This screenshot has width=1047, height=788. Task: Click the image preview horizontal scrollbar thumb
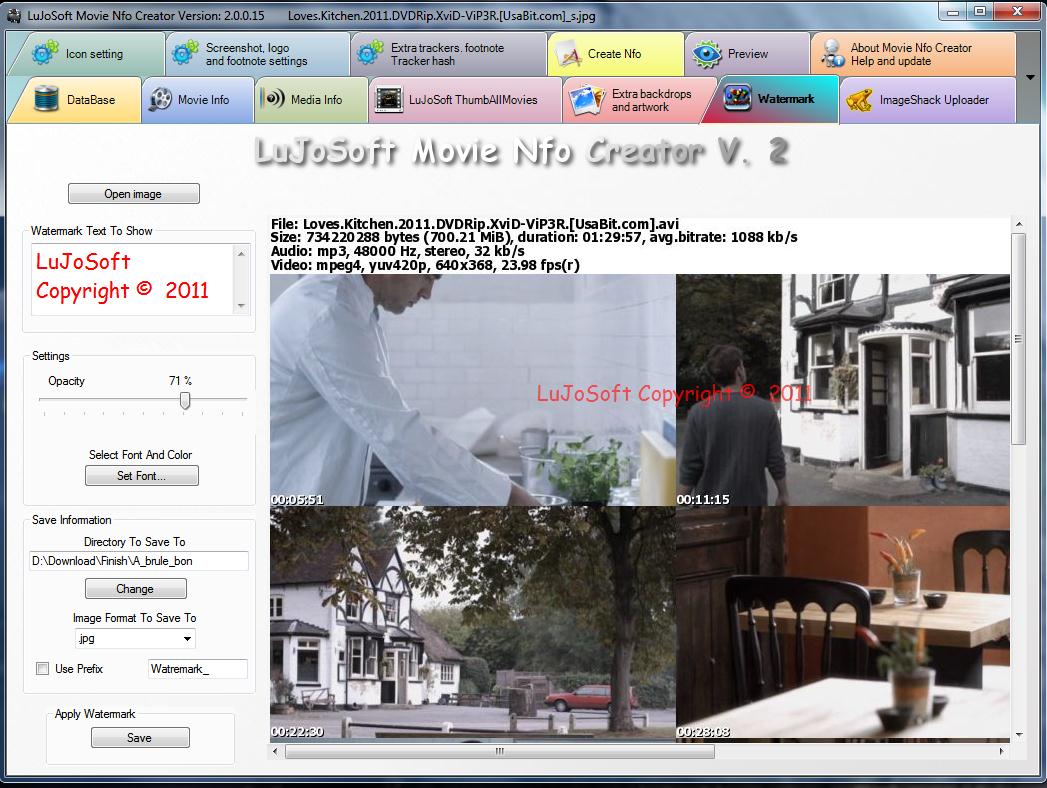[500, 751]
